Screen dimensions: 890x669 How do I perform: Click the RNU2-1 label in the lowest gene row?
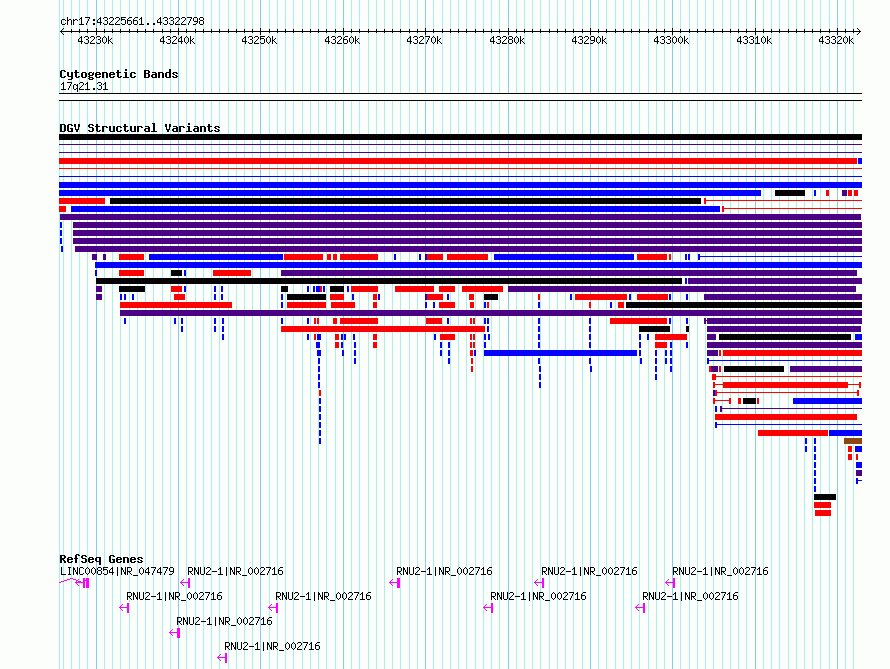point(272,646)
